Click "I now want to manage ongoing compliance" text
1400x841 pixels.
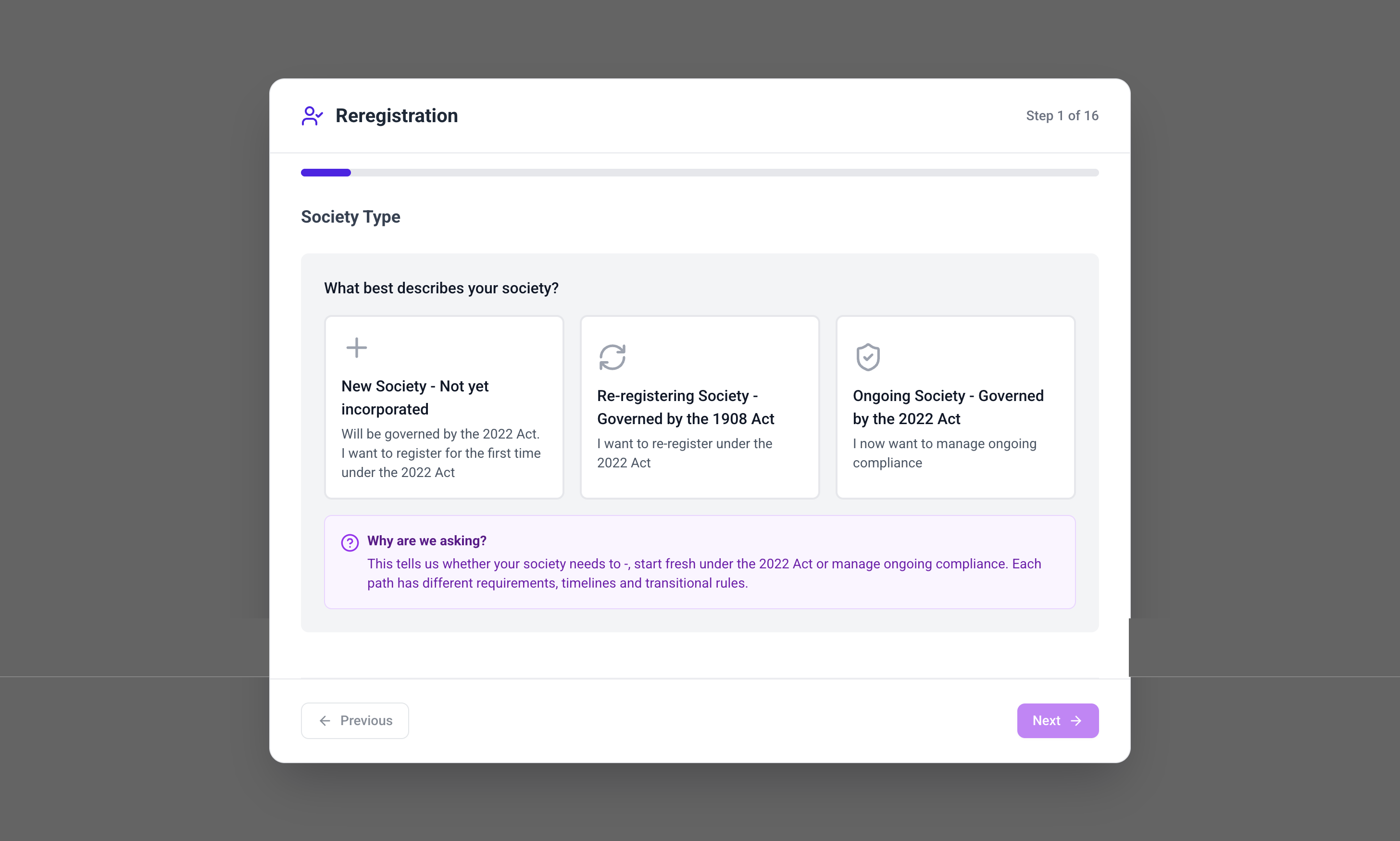[x=944, y=453]
